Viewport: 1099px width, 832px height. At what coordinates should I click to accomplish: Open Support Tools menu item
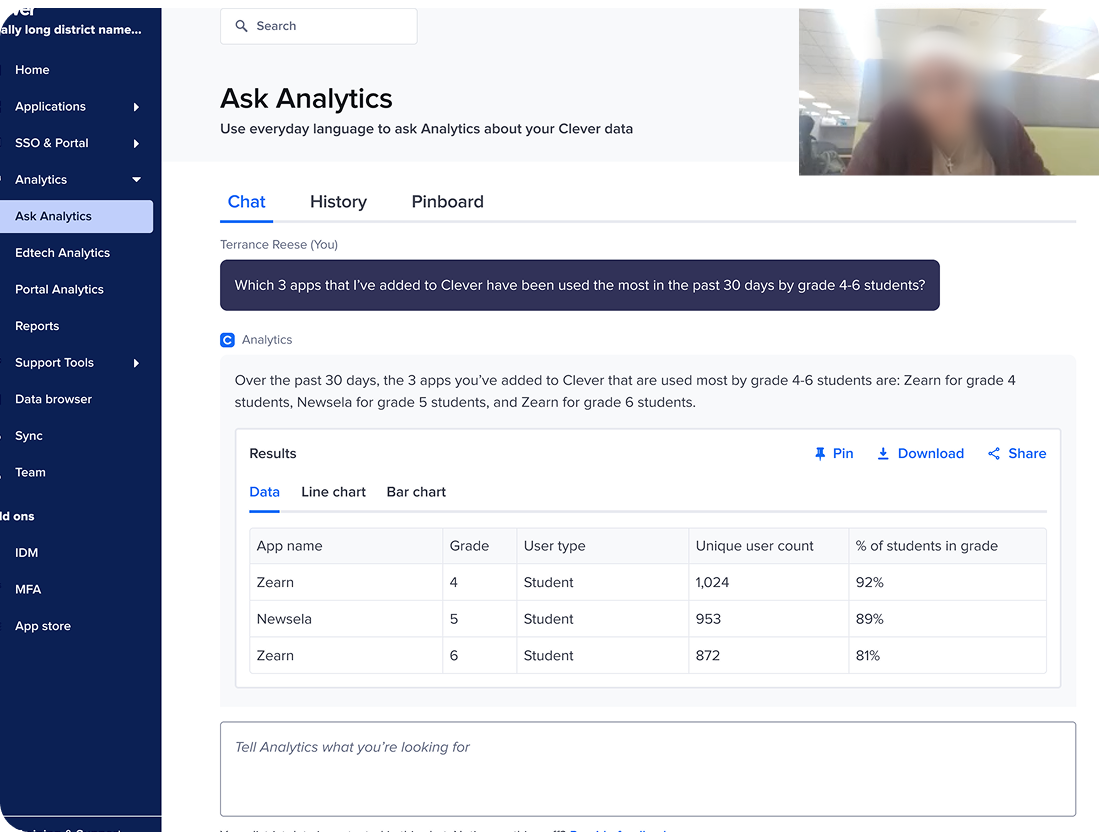pos(55,362)
